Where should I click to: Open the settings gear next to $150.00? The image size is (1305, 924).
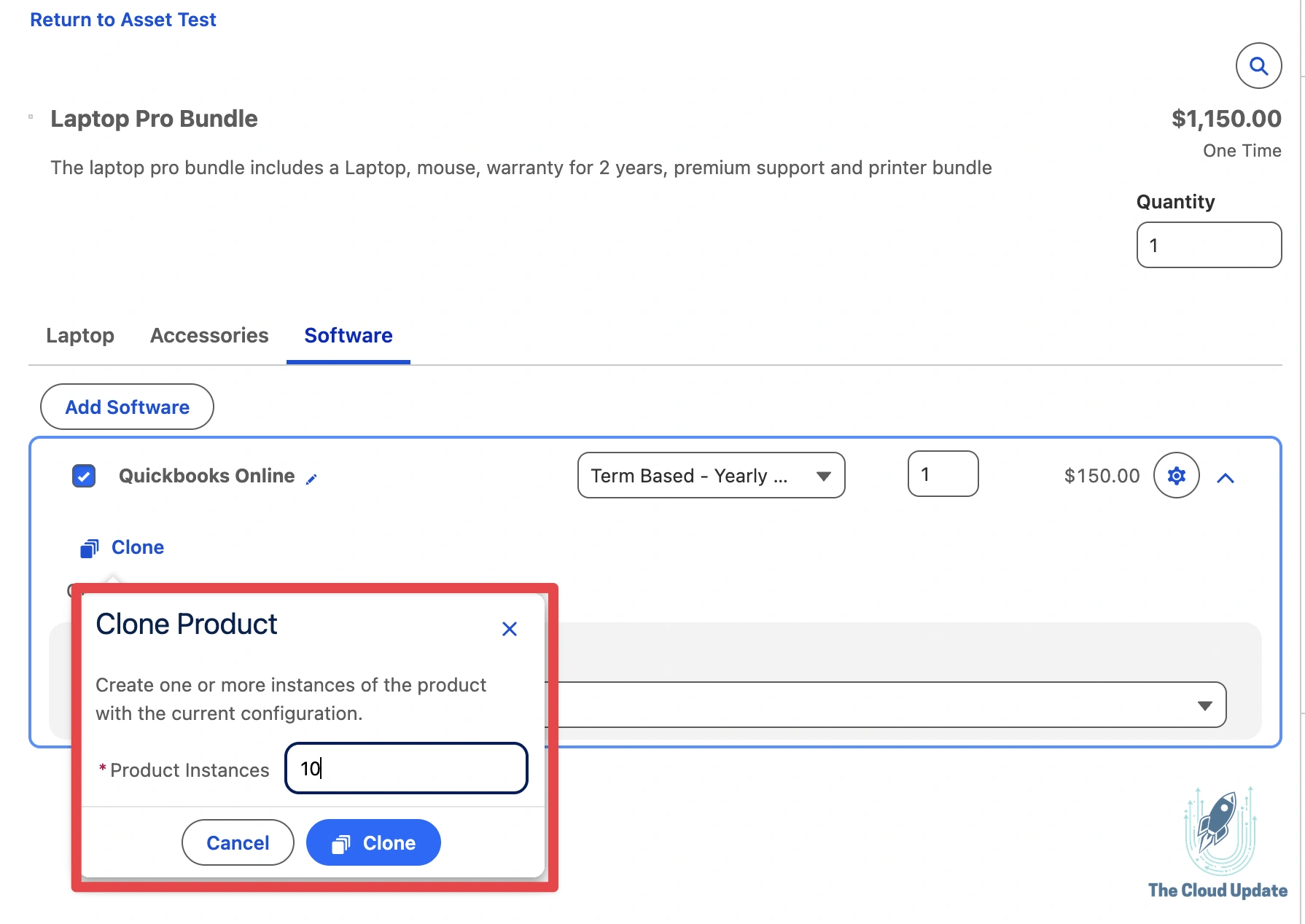1176,476
